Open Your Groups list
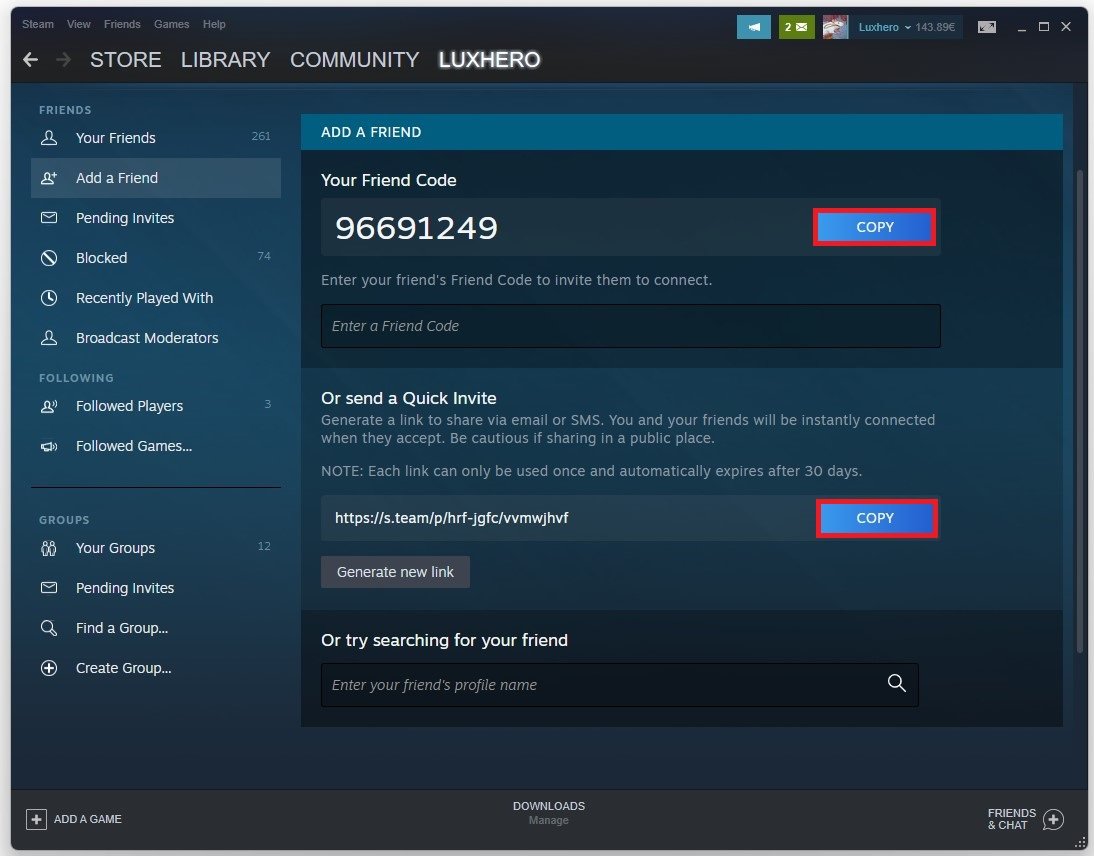 click(156, 548)
